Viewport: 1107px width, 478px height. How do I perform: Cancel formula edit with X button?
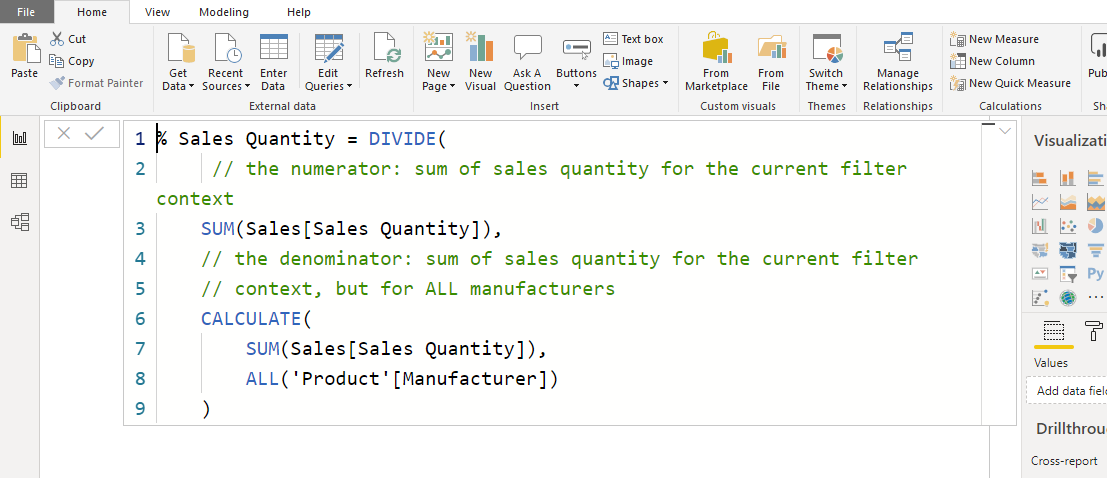(x=64, y=134)
